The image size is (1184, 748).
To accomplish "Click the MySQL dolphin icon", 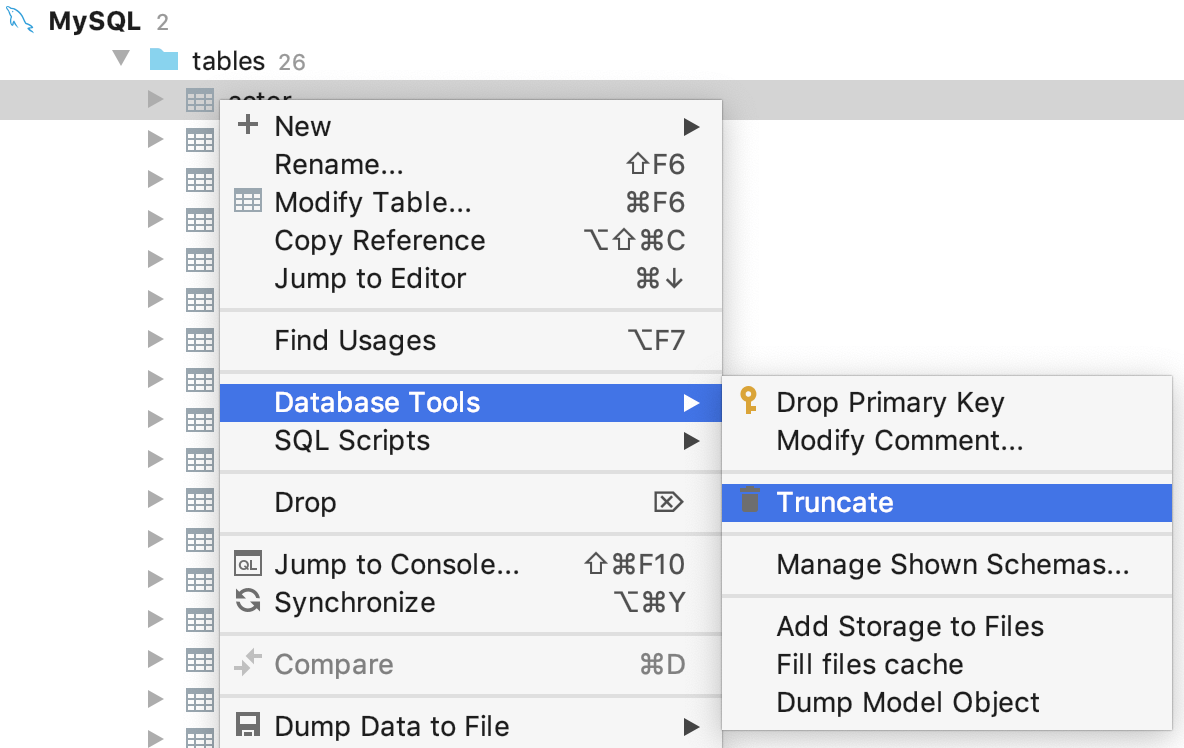I will [20, 19].
